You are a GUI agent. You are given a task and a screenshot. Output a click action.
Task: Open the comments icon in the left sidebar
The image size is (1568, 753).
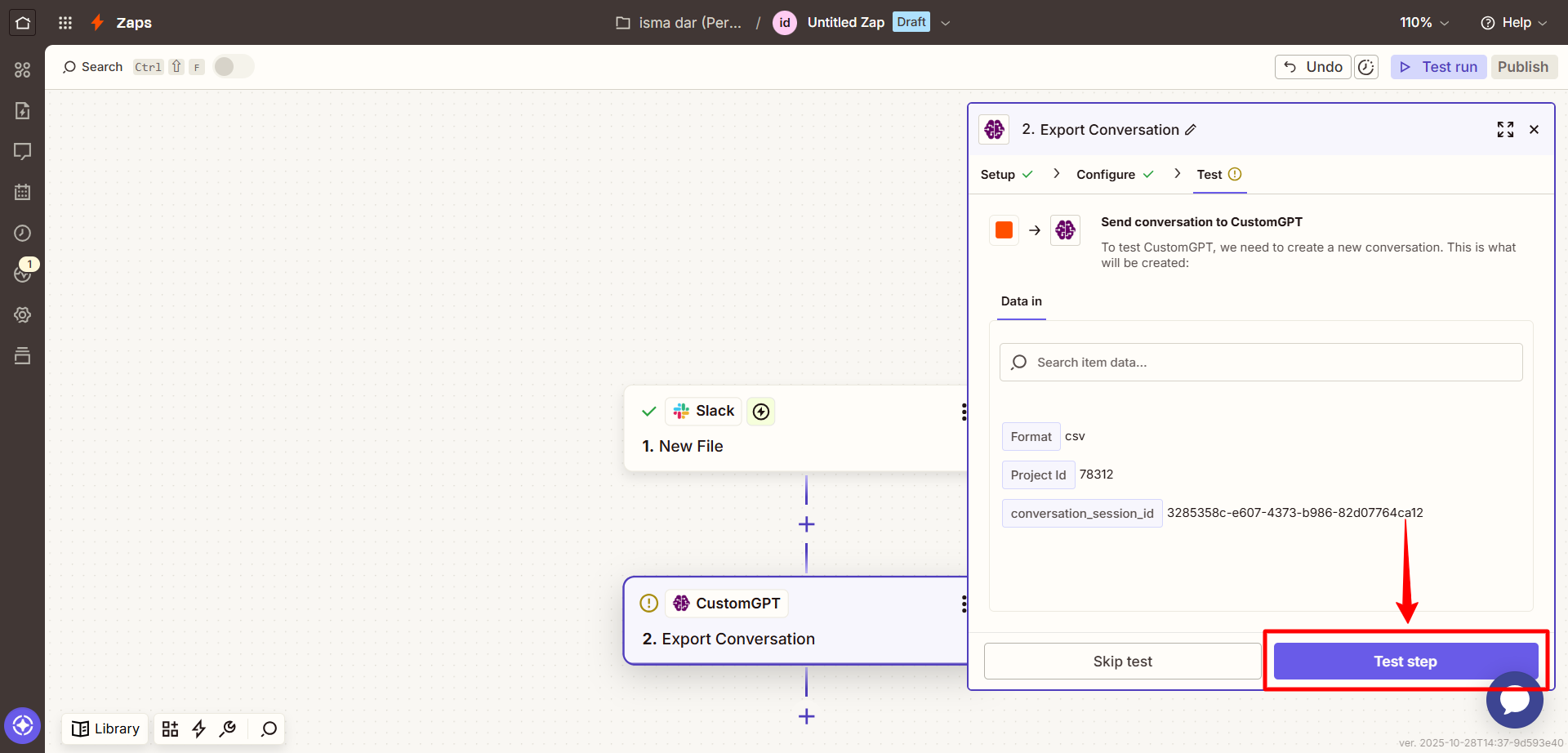click(x=23, y=152)
